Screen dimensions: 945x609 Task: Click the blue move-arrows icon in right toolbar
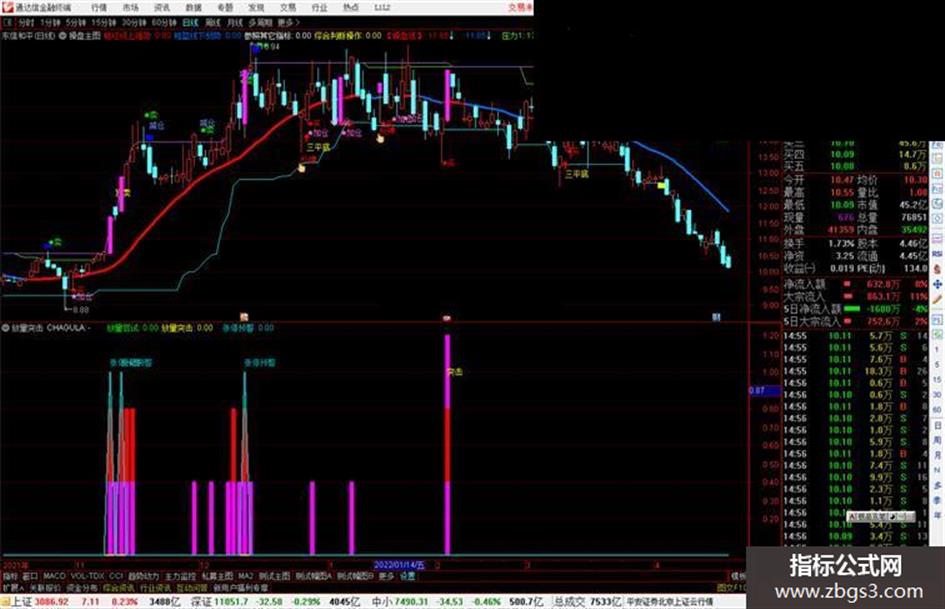937,285
